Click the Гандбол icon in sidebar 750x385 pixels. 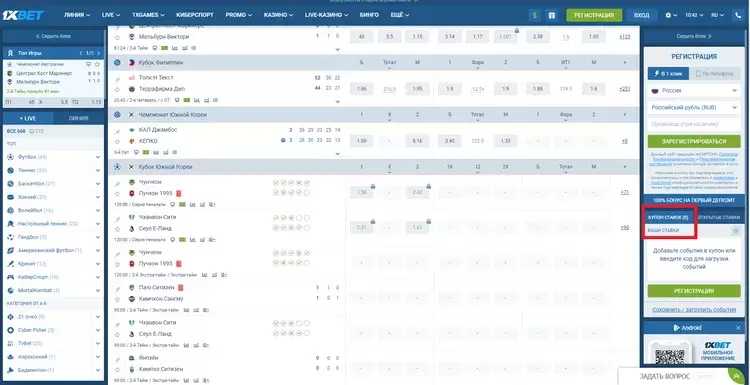tap(11, 237)
